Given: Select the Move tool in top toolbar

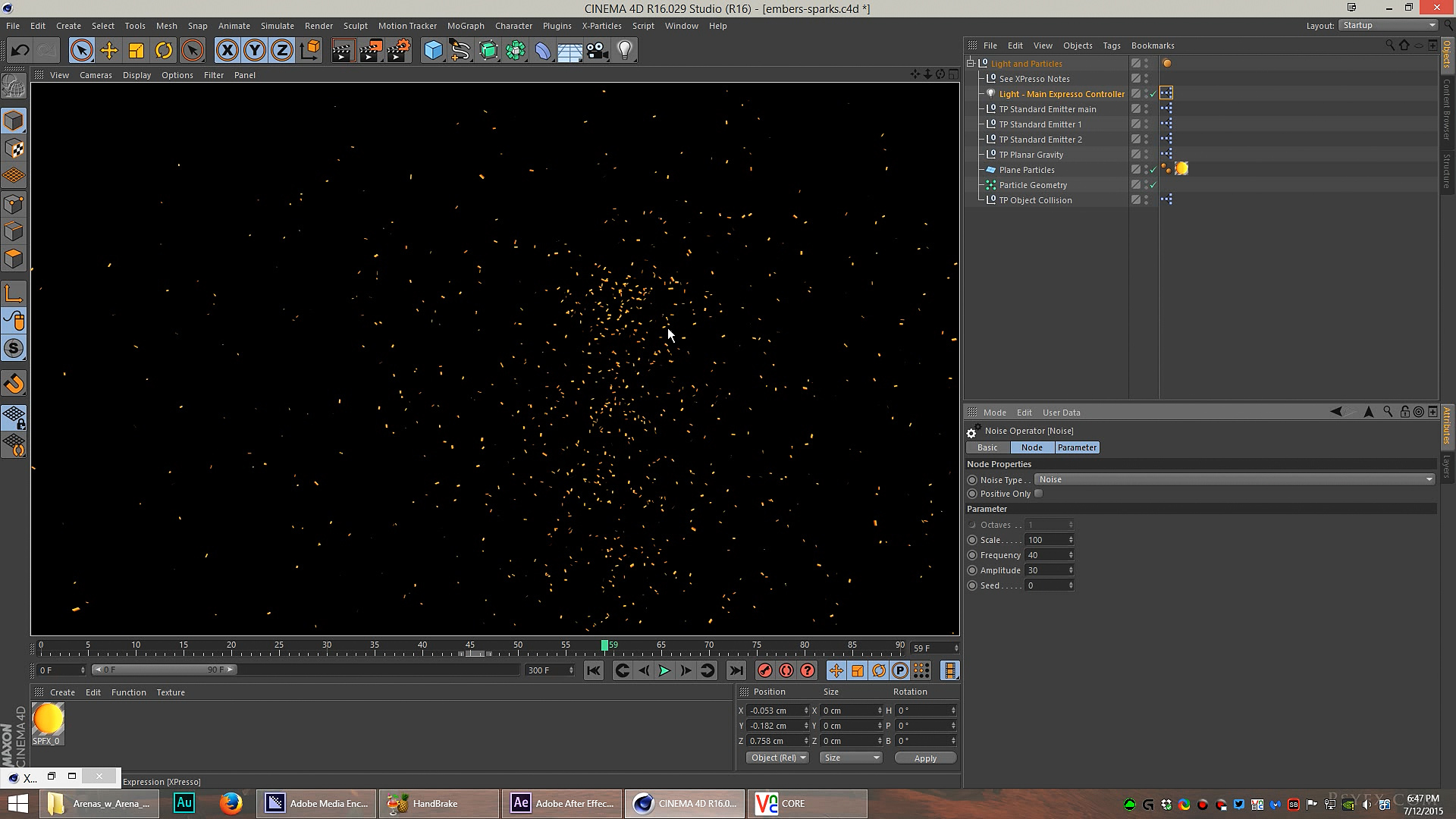Looking at the screenshot, I should click(x=109, y=51).
